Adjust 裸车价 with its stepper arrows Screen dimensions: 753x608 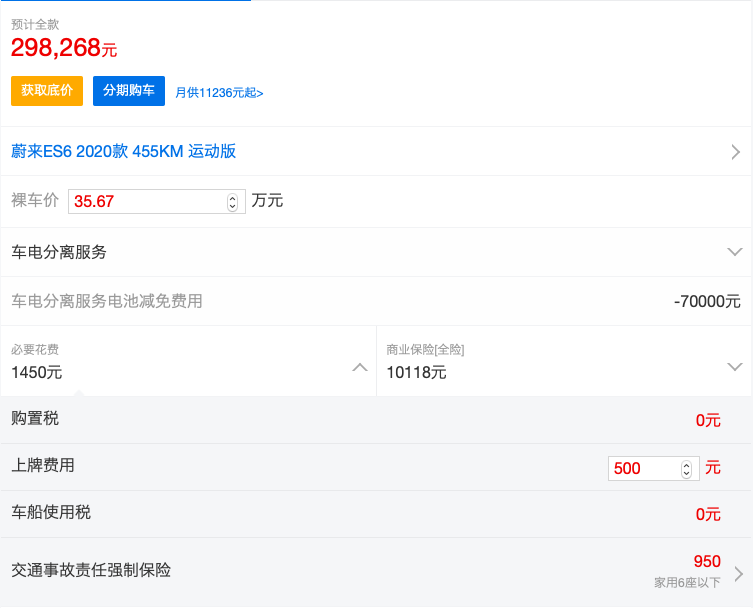tap(232, 202)
